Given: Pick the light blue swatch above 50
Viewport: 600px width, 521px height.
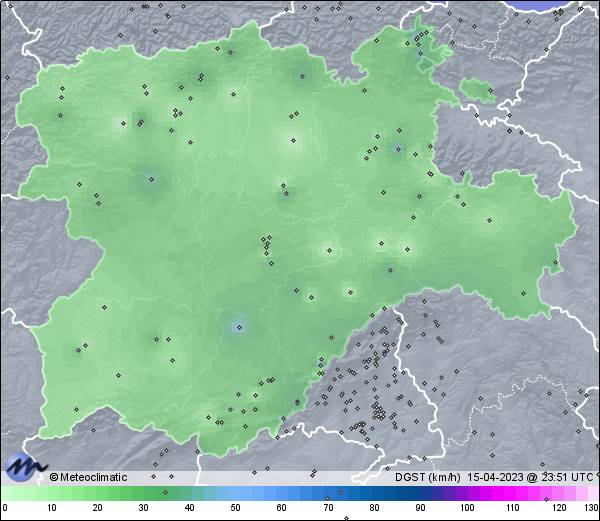Looking at the screenshot, I should point(235,493).
